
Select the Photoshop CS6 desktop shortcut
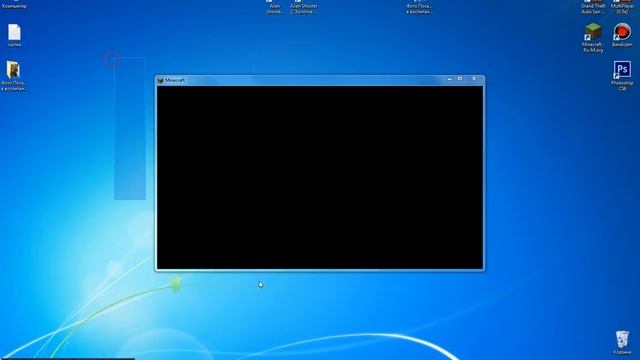[x=622, y=76]
